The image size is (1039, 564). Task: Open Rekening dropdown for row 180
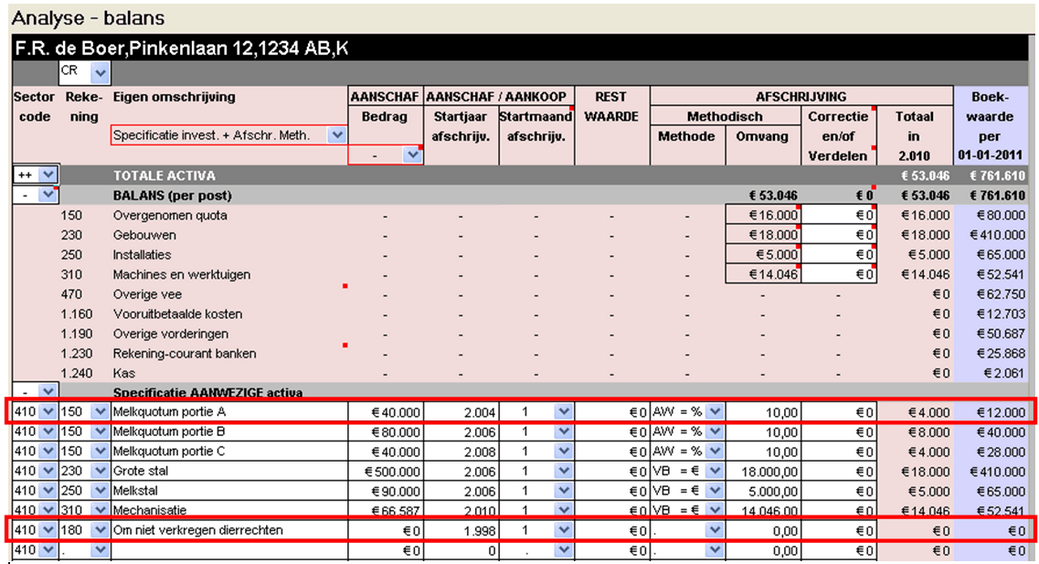pyautogui.click(x=98, y=530)
